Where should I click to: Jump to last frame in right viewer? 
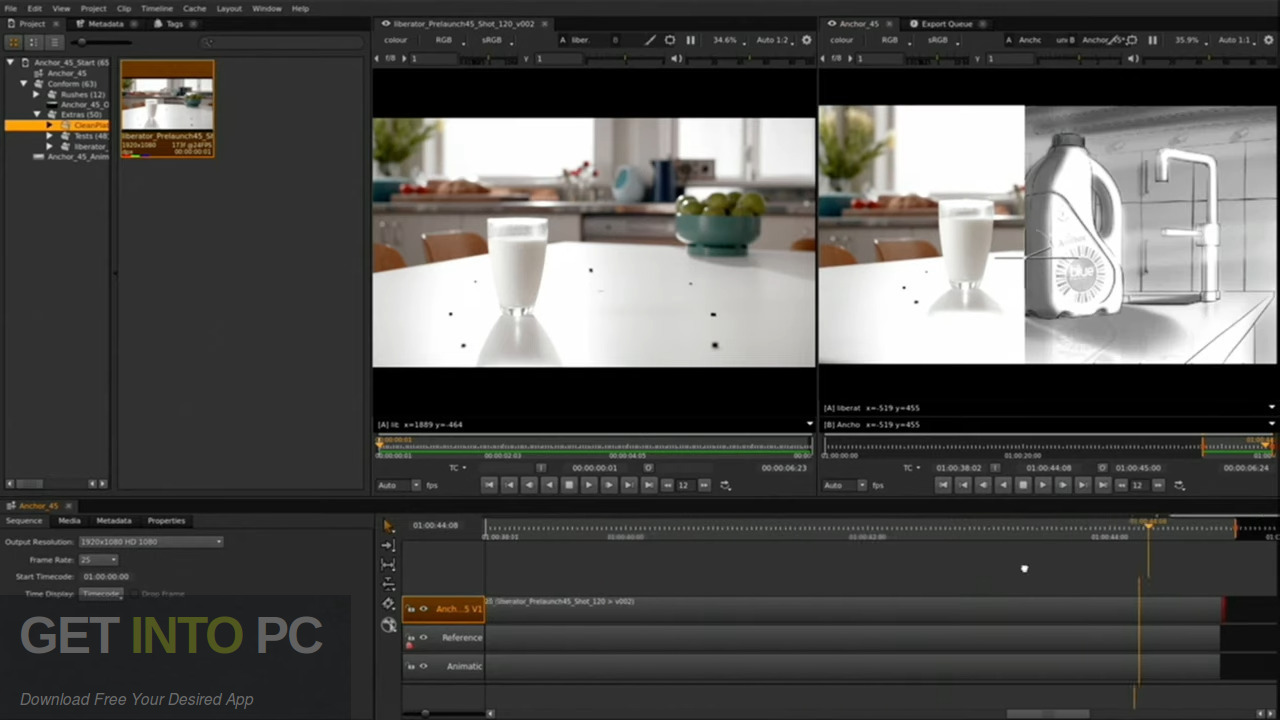point(1103,485)
